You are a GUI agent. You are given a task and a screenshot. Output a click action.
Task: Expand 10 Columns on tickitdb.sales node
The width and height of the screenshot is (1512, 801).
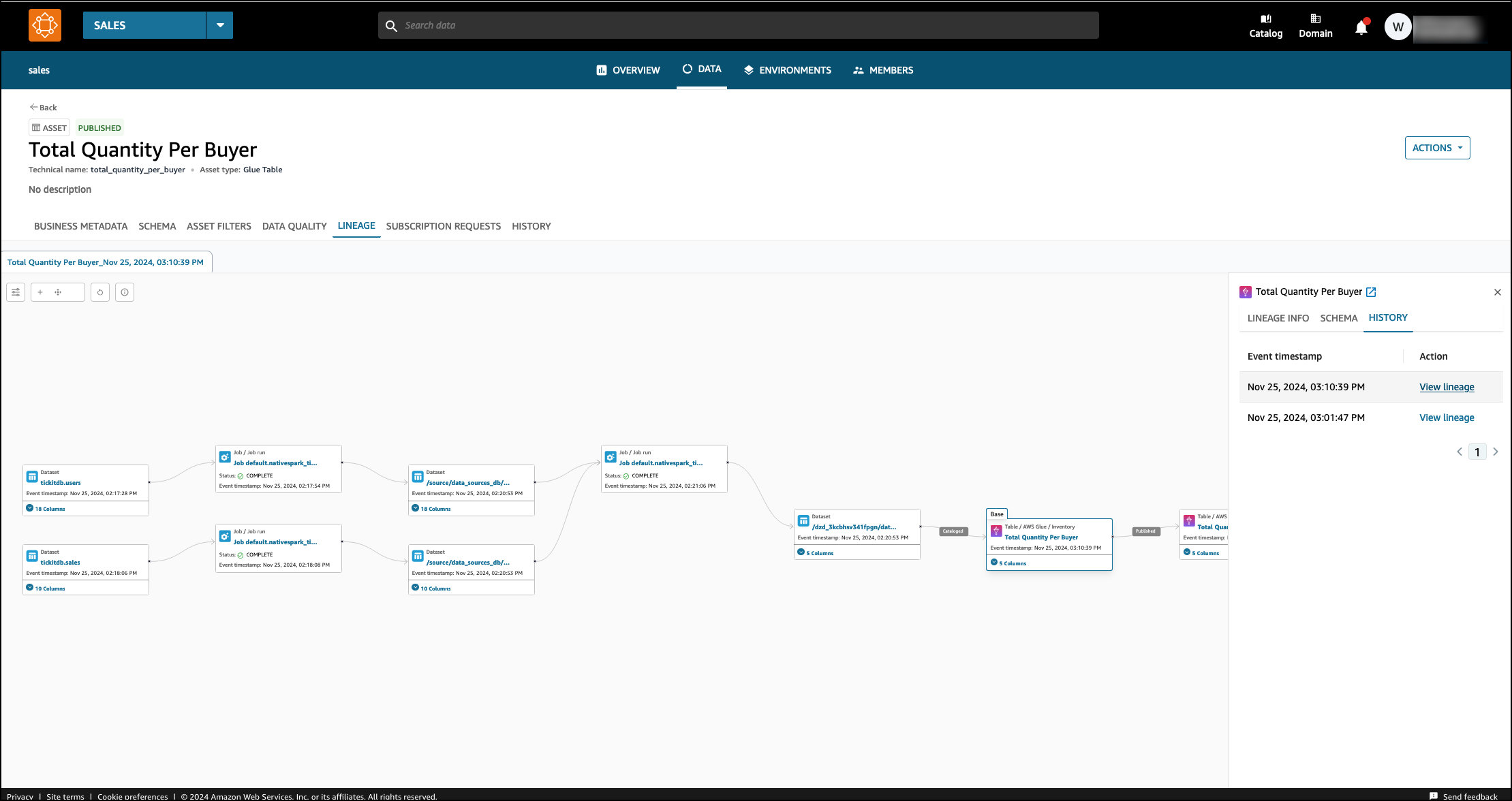pos(45,588)
